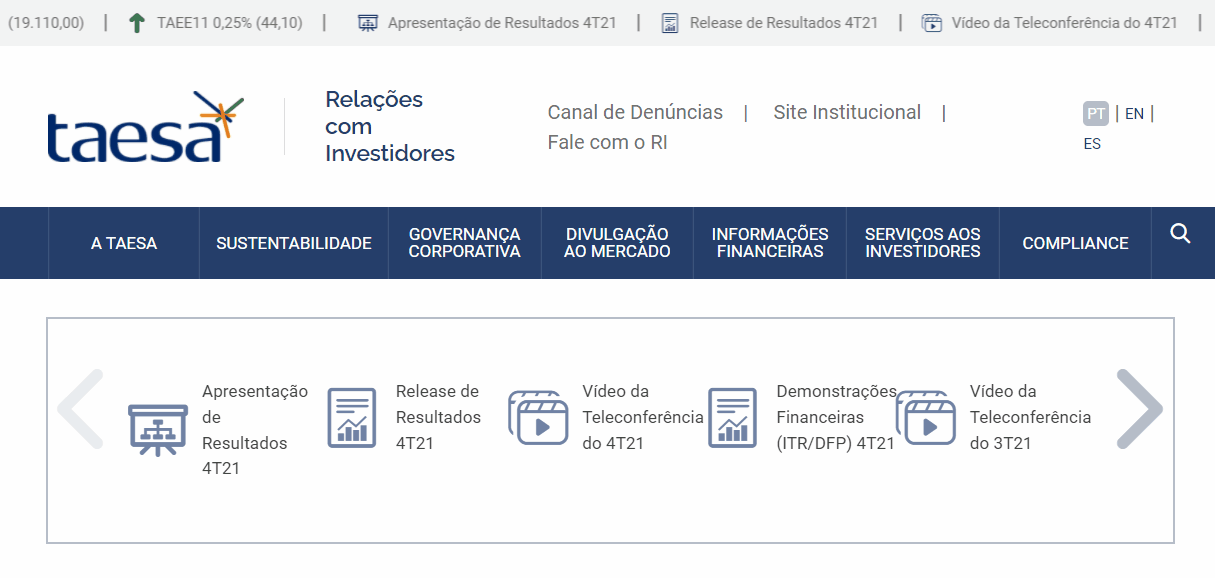Open the Compliance menu item
Viewport: 1215px width, 578px height.
point(1075,243)
